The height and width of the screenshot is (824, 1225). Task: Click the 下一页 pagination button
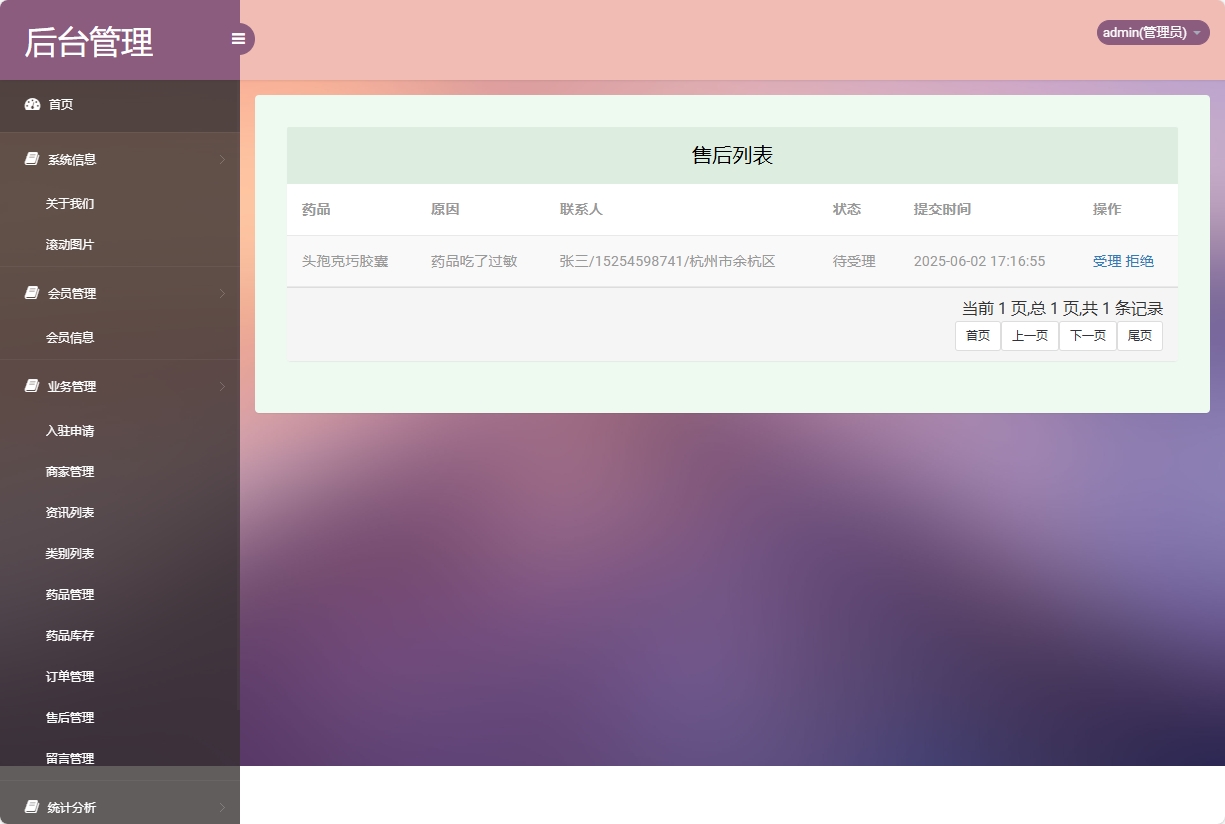[1087, 335]
